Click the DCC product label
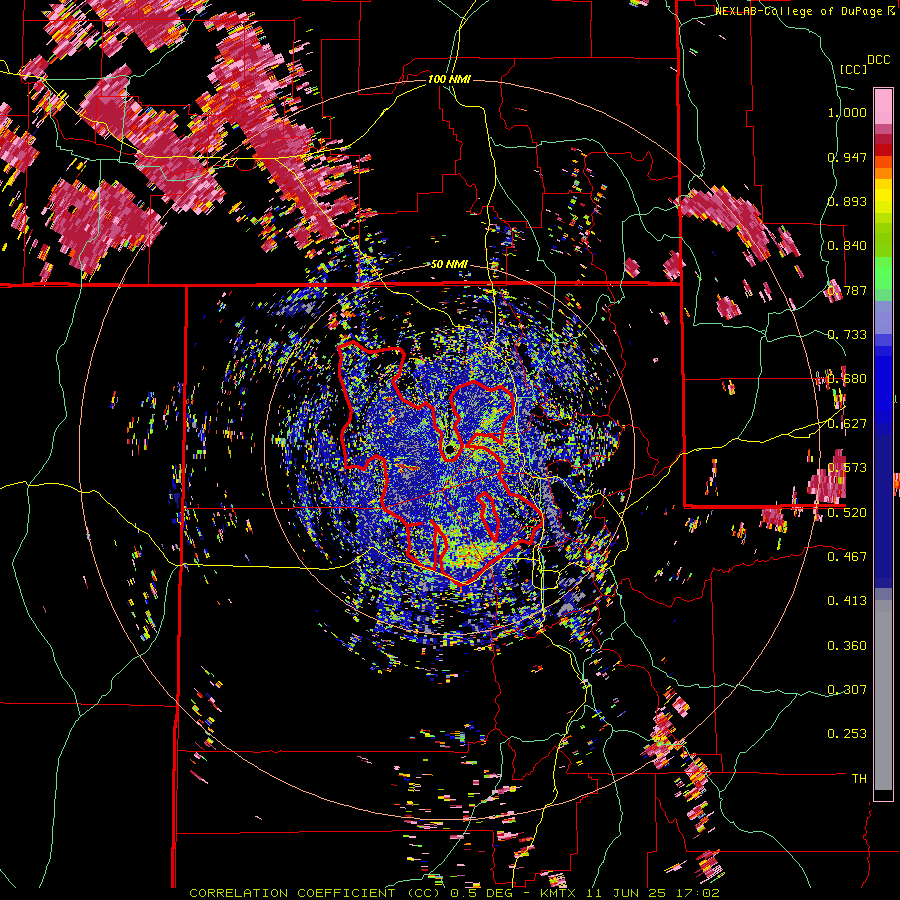This screenshot has width=900, height=900. [878, 60]
